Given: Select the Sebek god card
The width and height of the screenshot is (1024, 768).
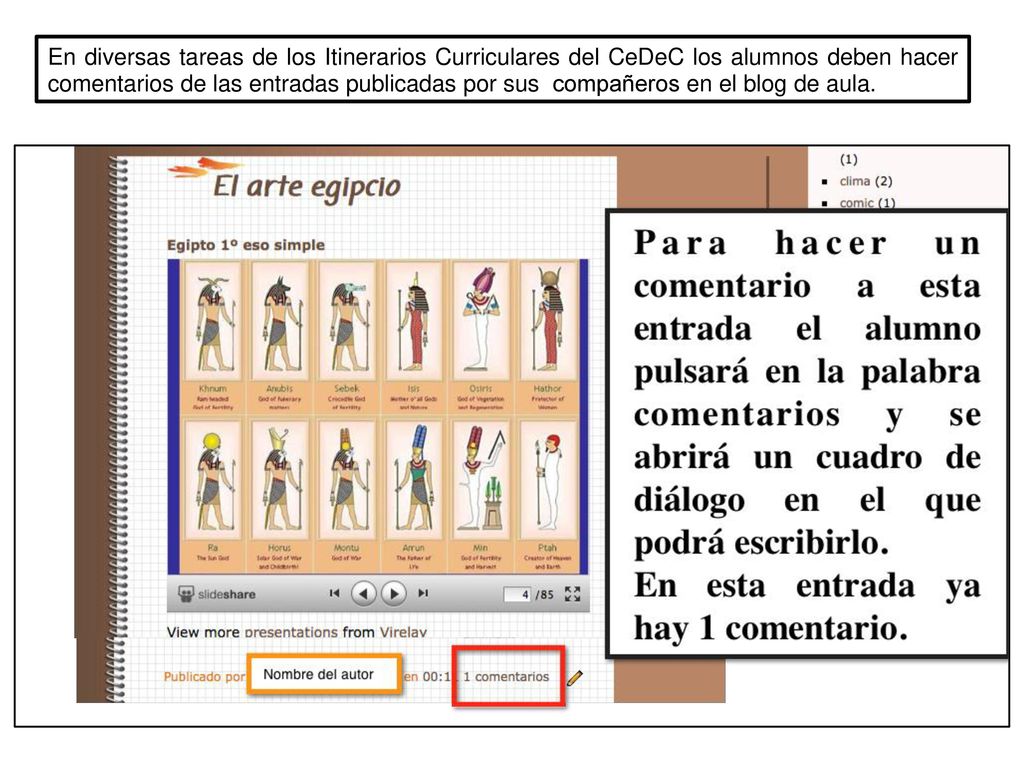Looking at the screenshot, I should click(x=347, y=337).
